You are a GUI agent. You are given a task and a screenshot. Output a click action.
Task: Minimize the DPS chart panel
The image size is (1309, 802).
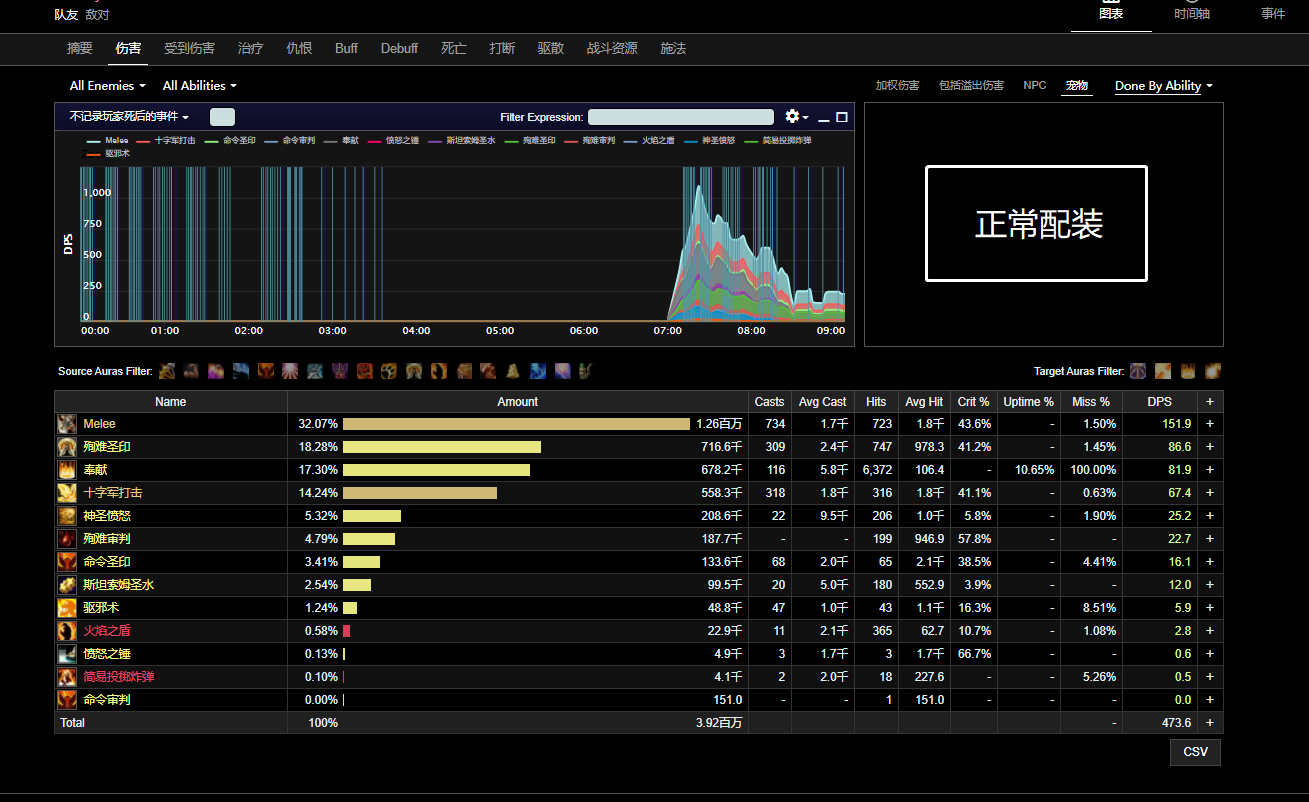pos(824,118)
